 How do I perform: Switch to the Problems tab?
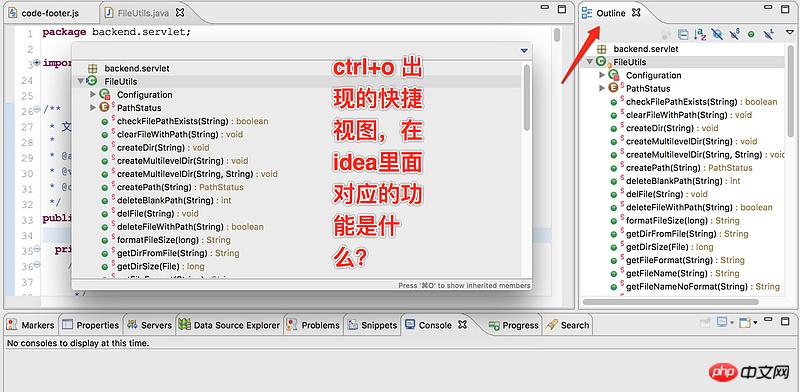point(313,325)
